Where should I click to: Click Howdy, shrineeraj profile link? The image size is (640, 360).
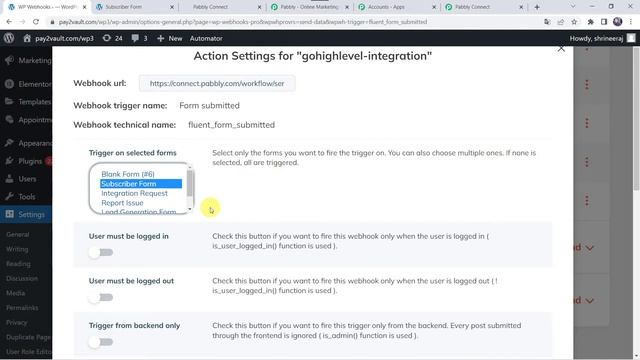(x=602, y=38)
